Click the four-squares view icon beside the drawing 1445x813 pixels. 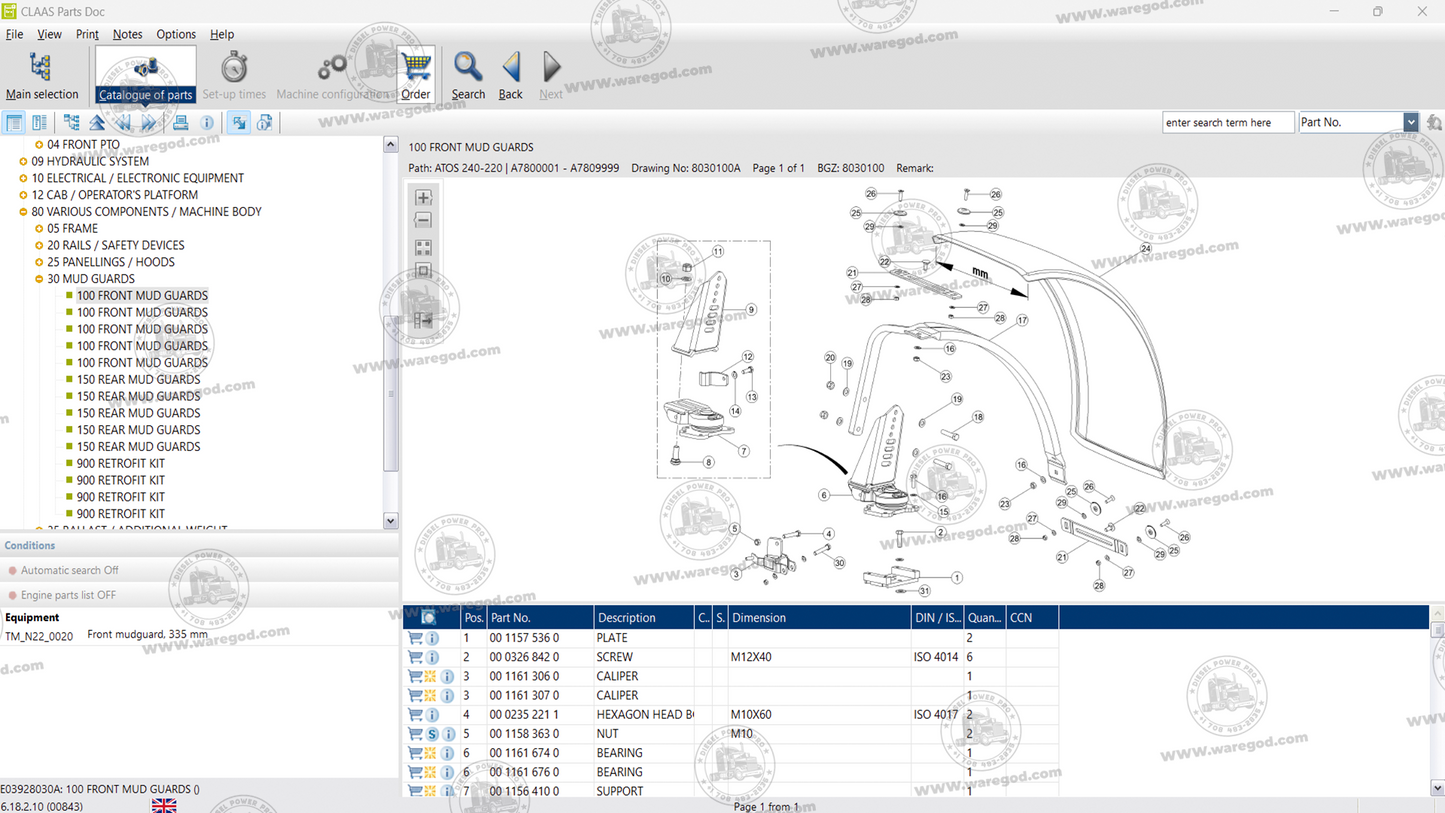click(423, 247)
